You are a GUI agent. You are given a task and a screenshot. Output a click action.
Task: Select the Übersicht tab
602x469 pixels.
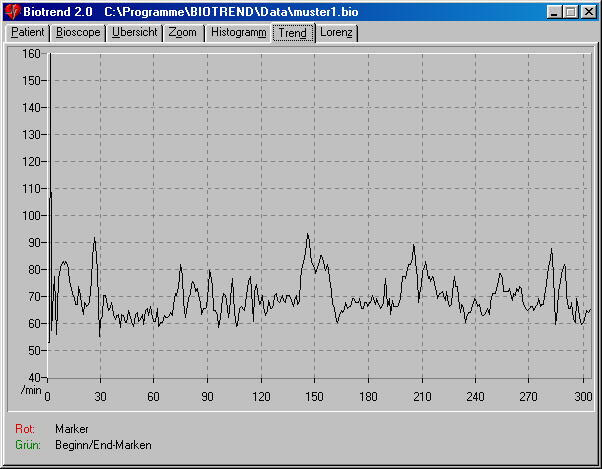(x=134, y=33)
